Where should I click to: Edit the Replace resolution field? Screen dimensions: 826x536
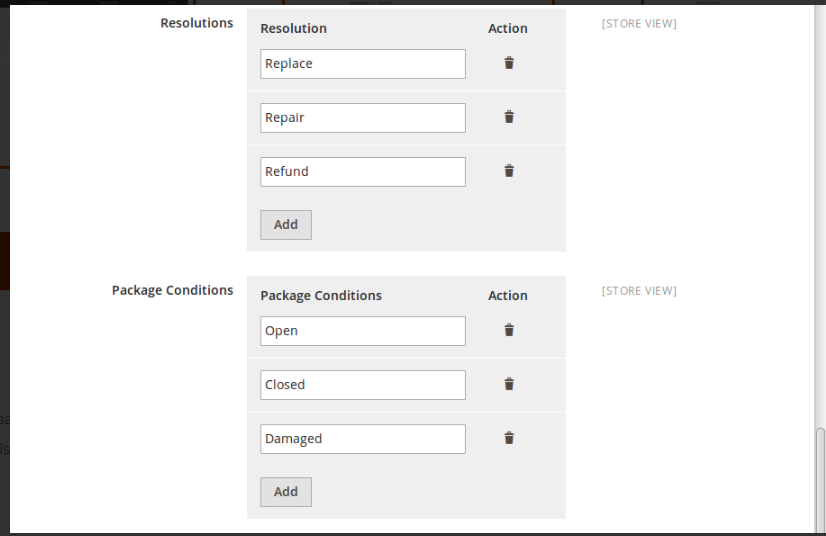(363, 64)
